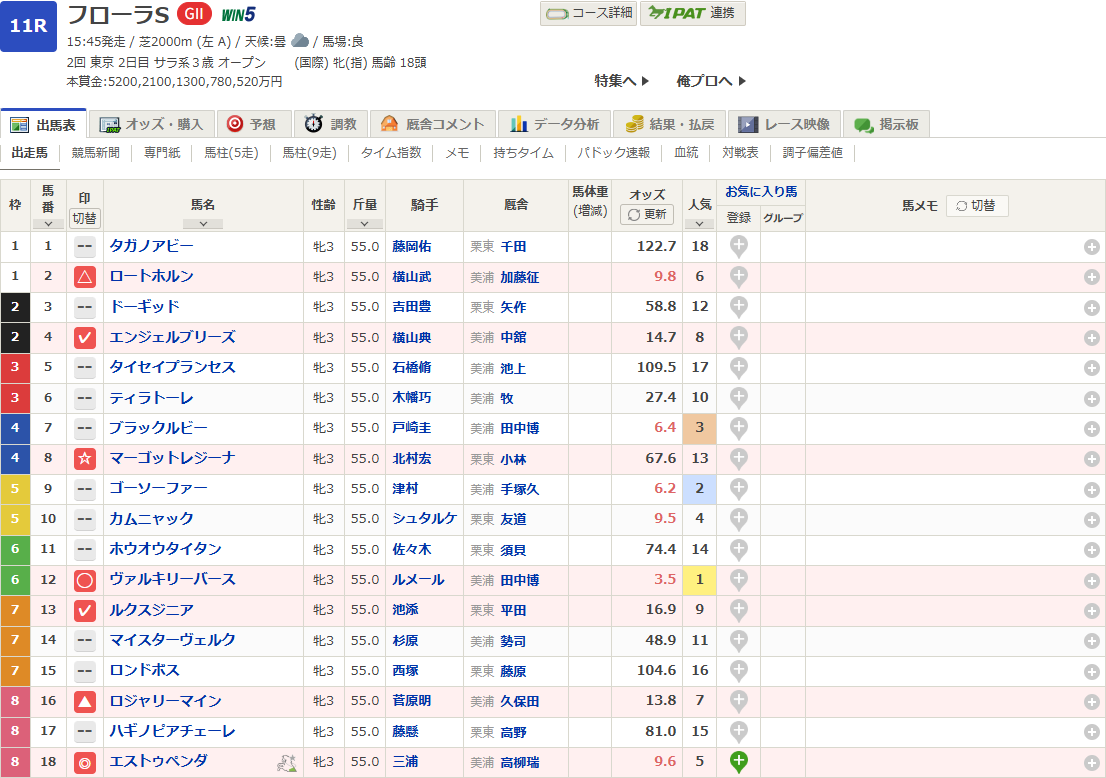
Task: Click highlighted popularity cell 1 for ヴァルキリーバース
Action: [x=700, y=580]
